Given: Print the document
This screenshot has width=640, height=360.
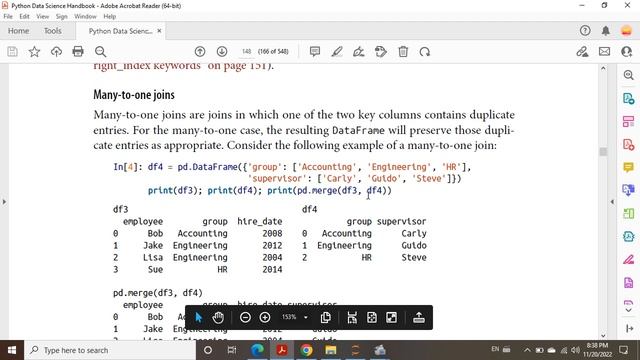Looking at the screenshot, I should 78,51.
